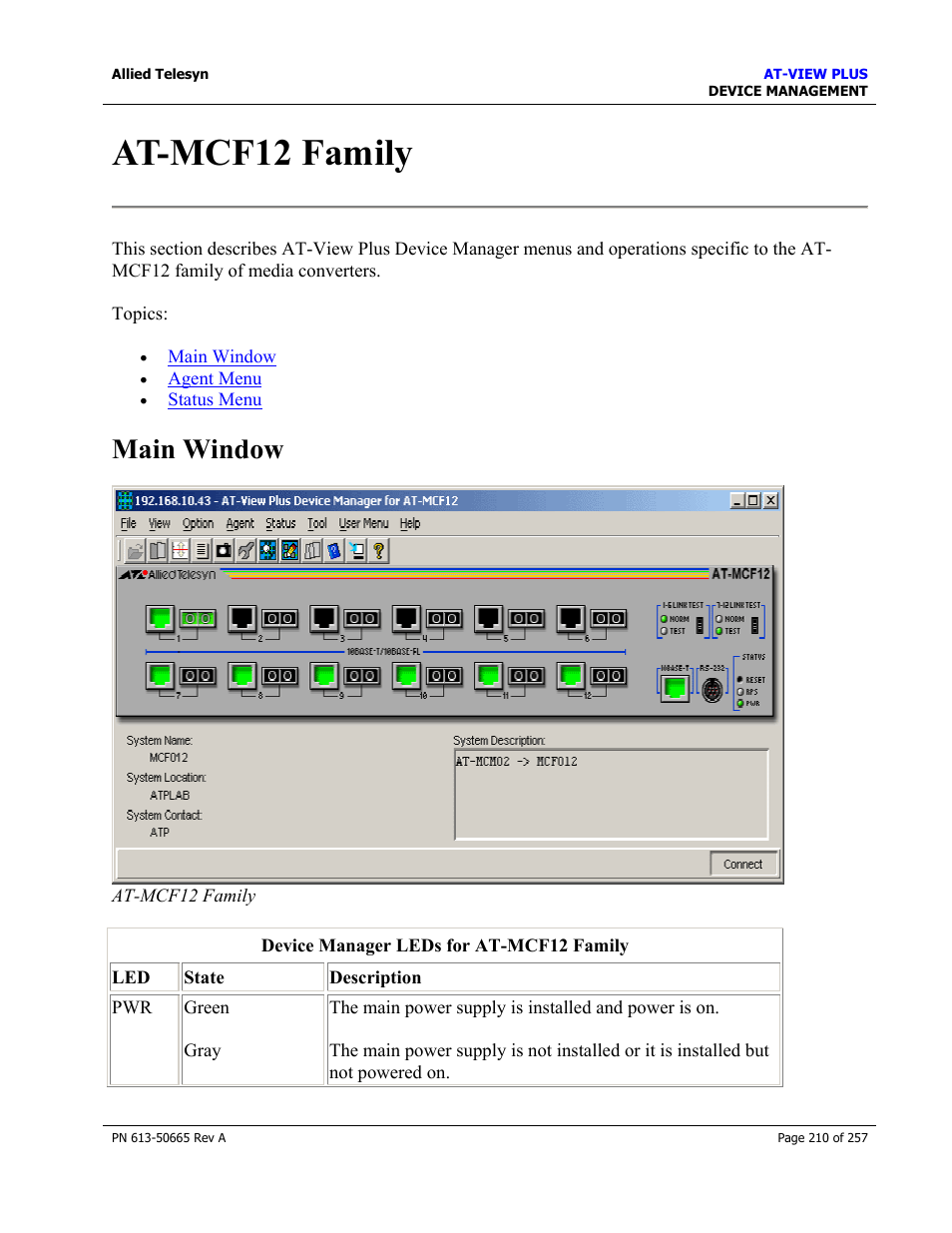Open the View menu

[x=160, y=523]
